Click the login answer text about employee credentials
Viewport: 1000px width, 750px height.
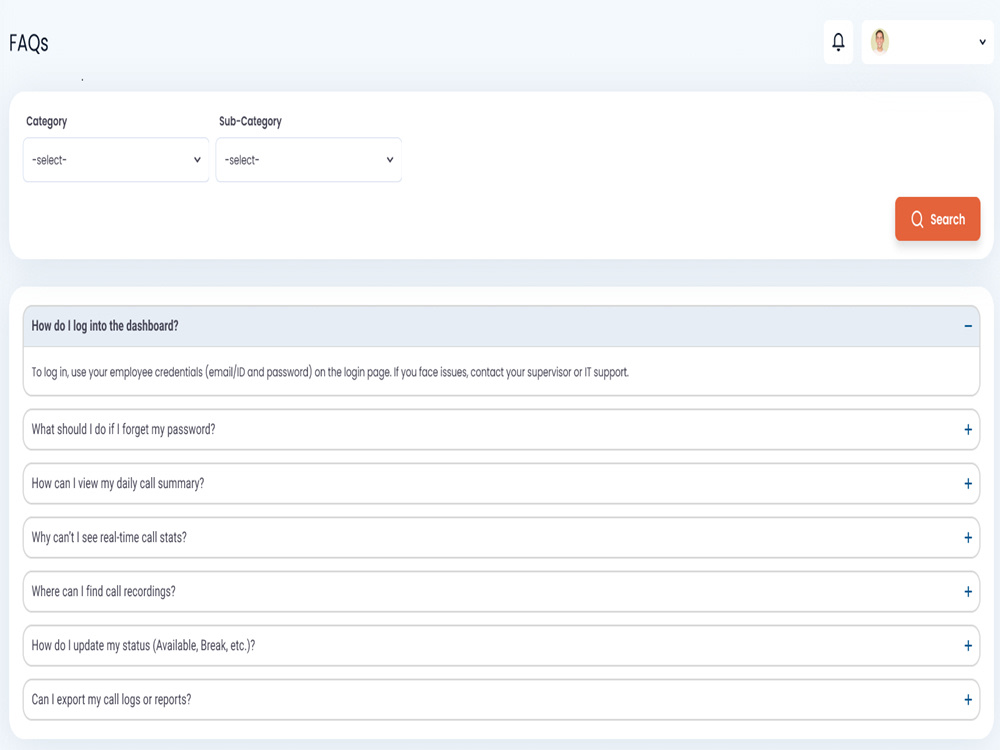(330, 372)
